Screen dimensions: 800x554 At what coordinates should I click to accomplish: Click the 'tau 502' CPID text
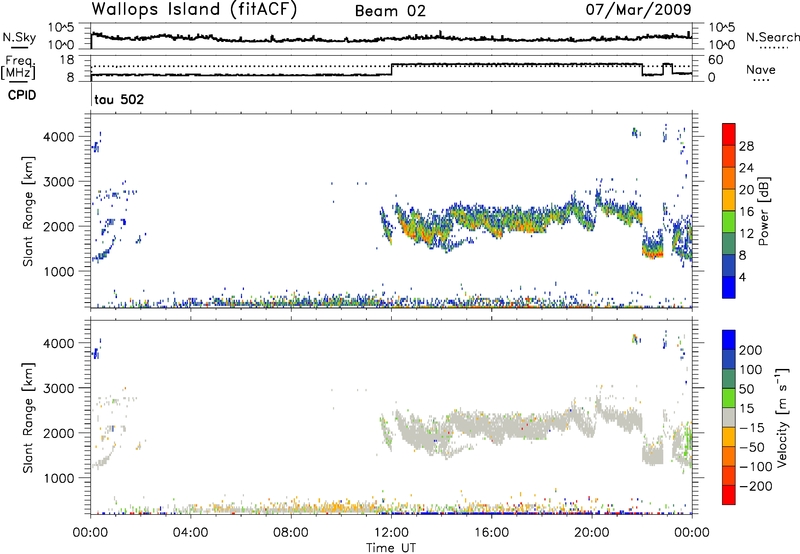[x=119, y=99]
